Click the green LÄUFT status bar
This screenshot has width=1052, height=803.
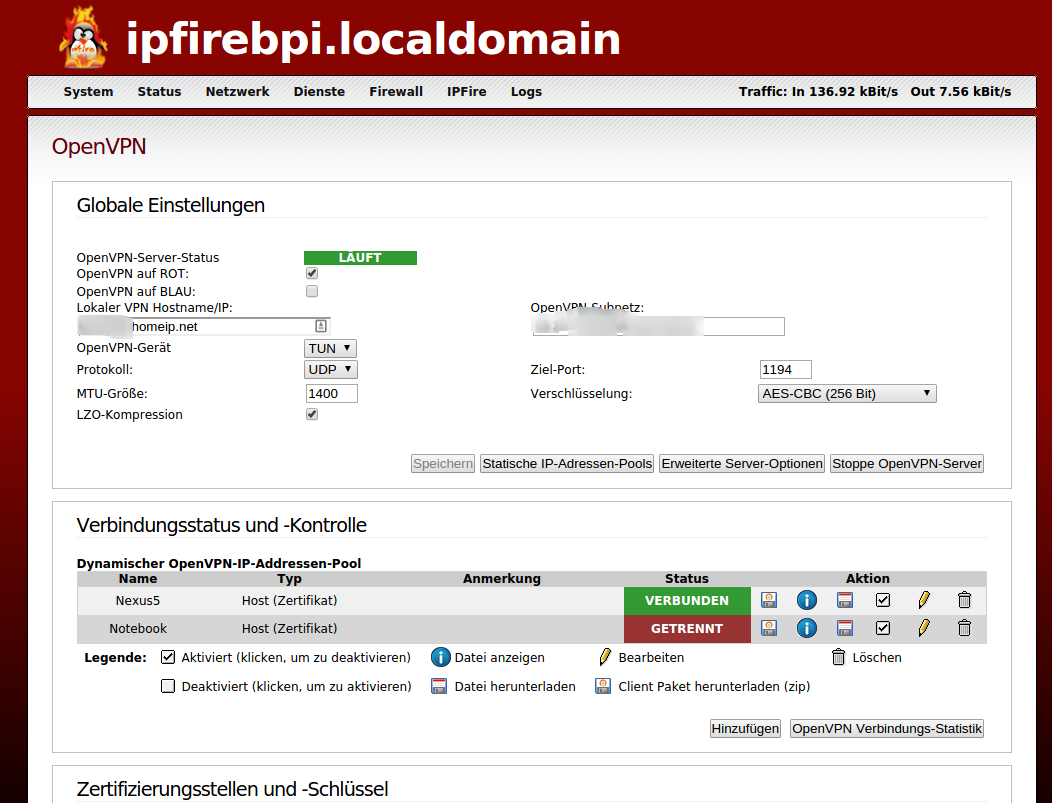(x=360, y=258)
